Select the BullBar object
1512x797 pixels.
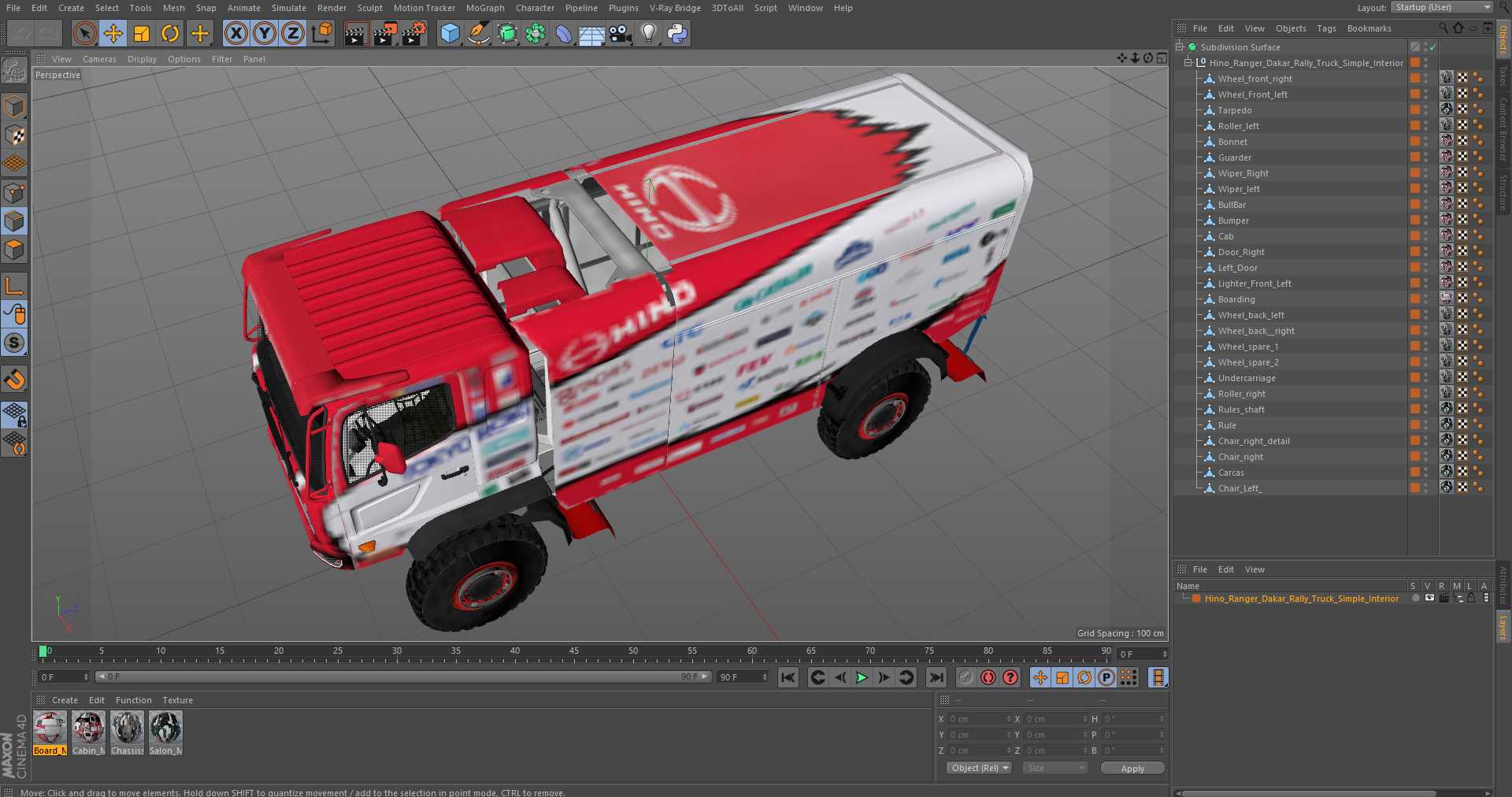click(x=1232, y=205)
